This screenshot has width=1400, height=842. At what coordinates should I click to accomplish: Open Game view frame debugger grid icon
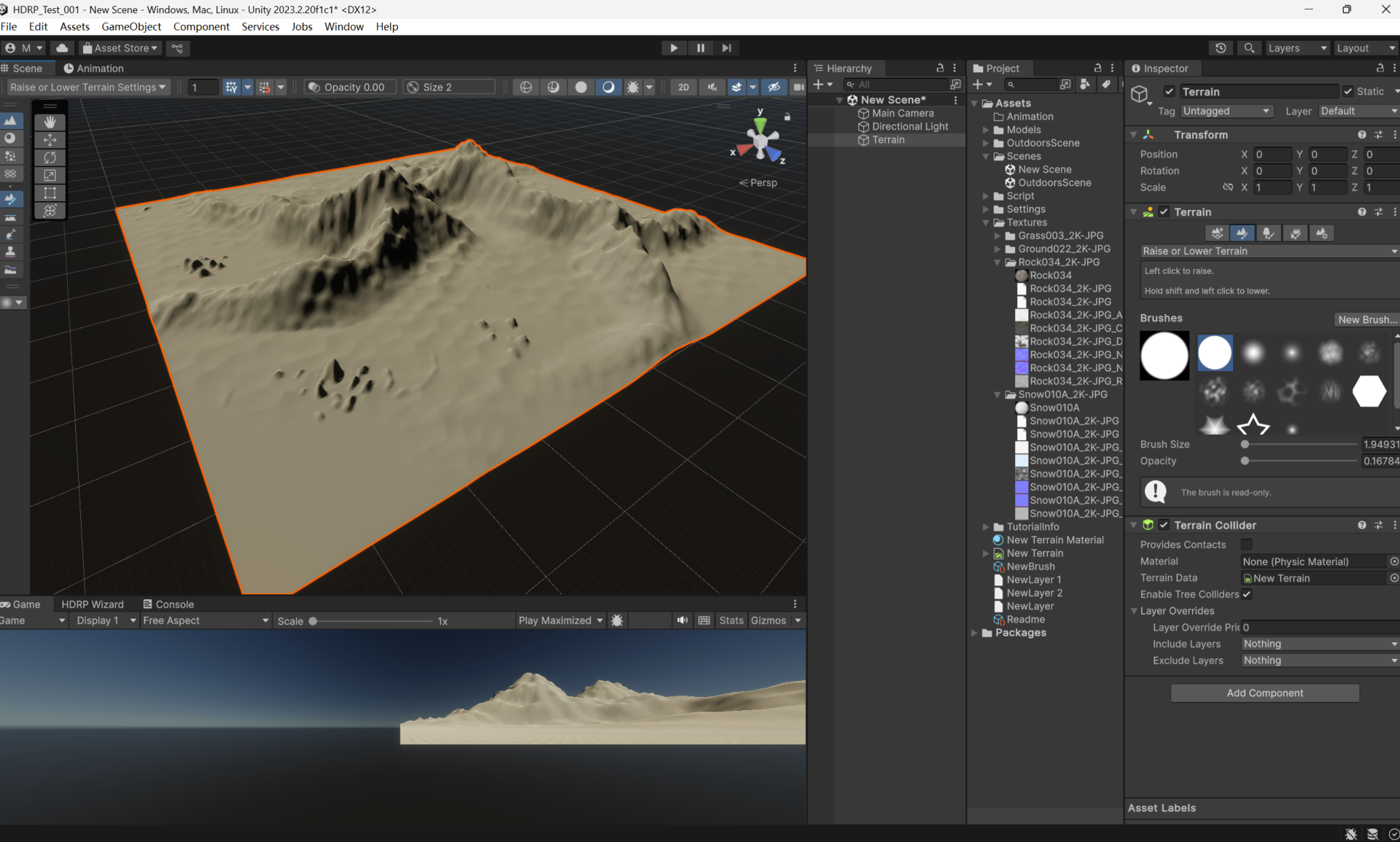(704, 620)
